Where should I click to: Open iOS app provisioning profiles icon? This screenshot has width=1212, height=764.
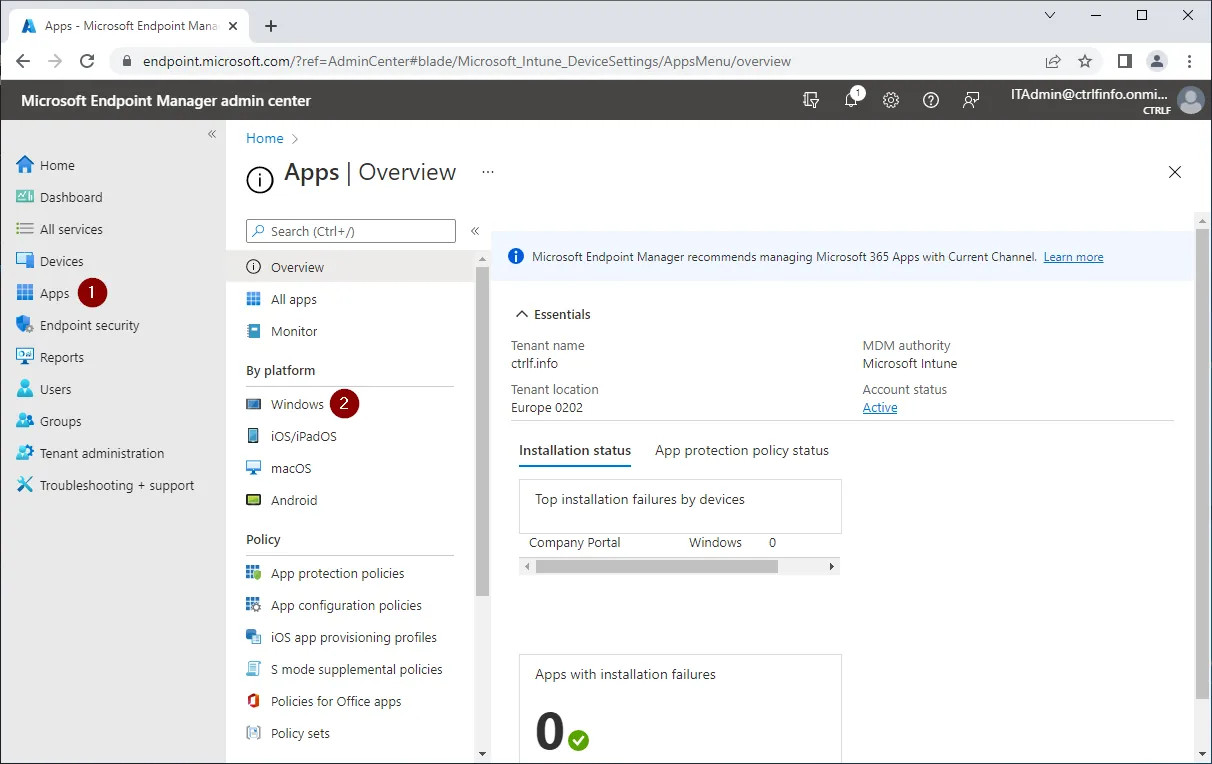coord(253,637)
